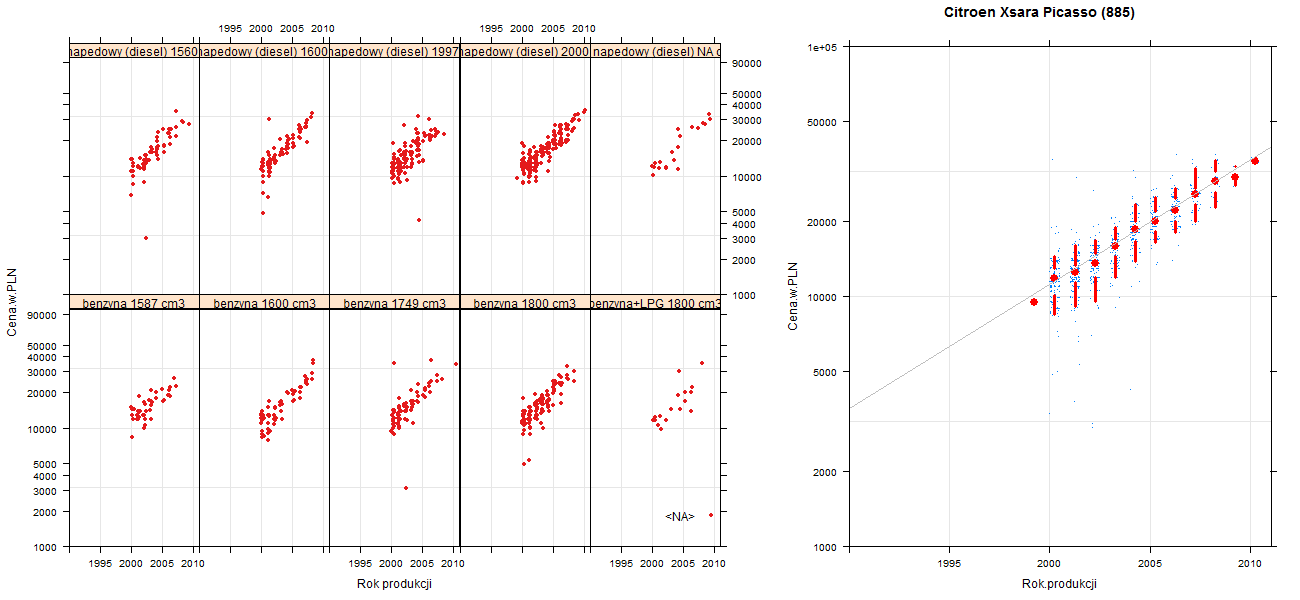Click the "2000" x-axis tick under Citroen chart
The image size is (1300, 600).
pos(1050,565)
